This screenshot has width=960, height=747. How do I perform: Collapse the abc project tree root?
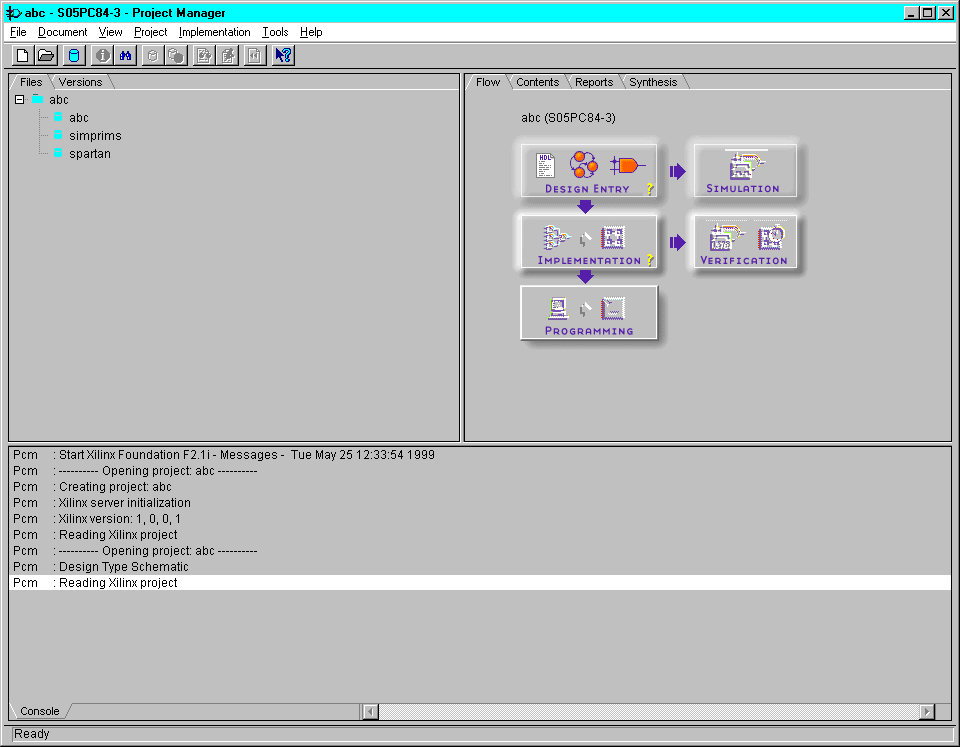click(x=20, y=99)
